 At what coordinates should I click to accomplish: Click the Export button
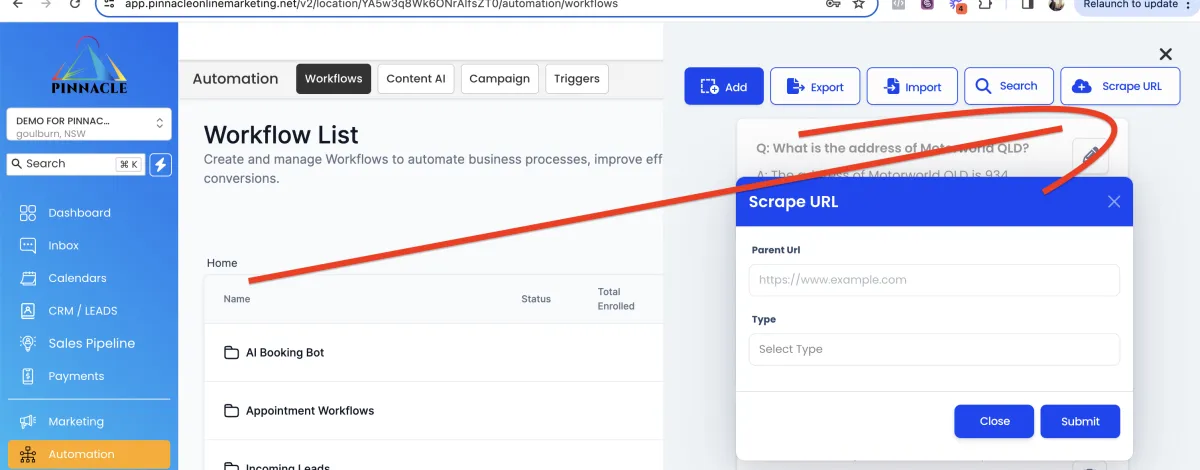click(814, 87)
